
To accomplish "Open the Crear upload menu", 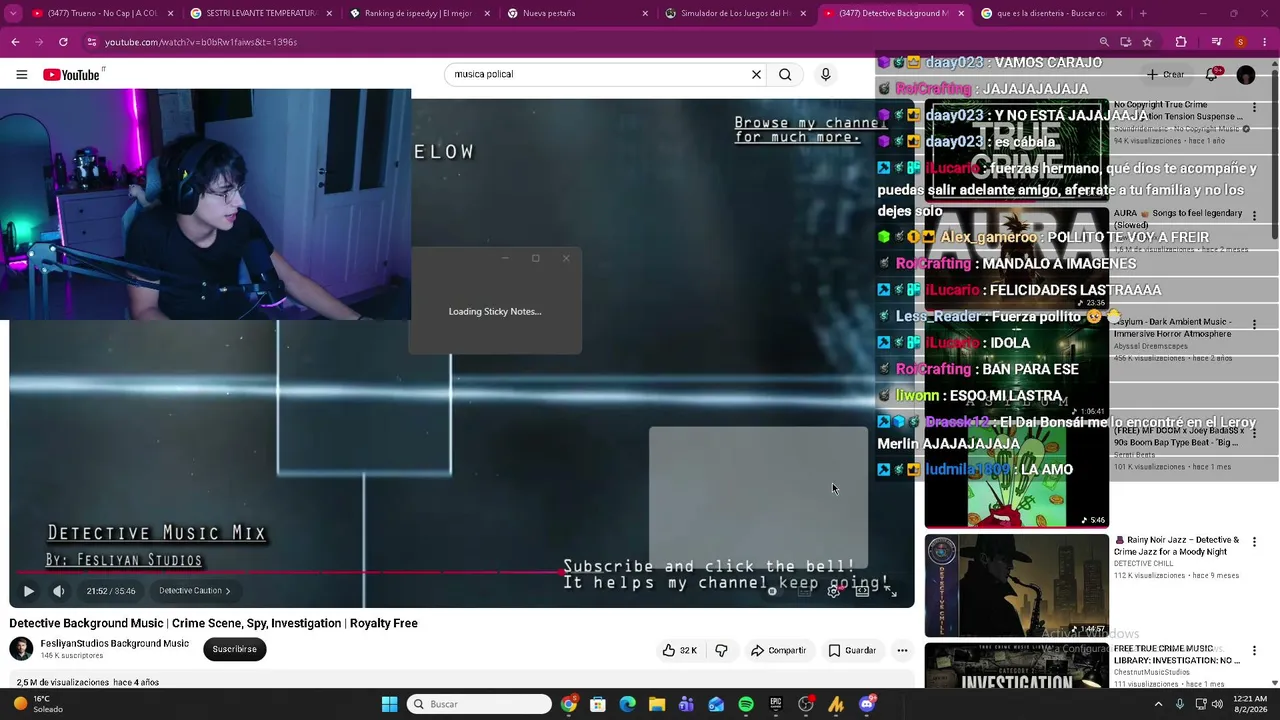I will coord(1166,74).
